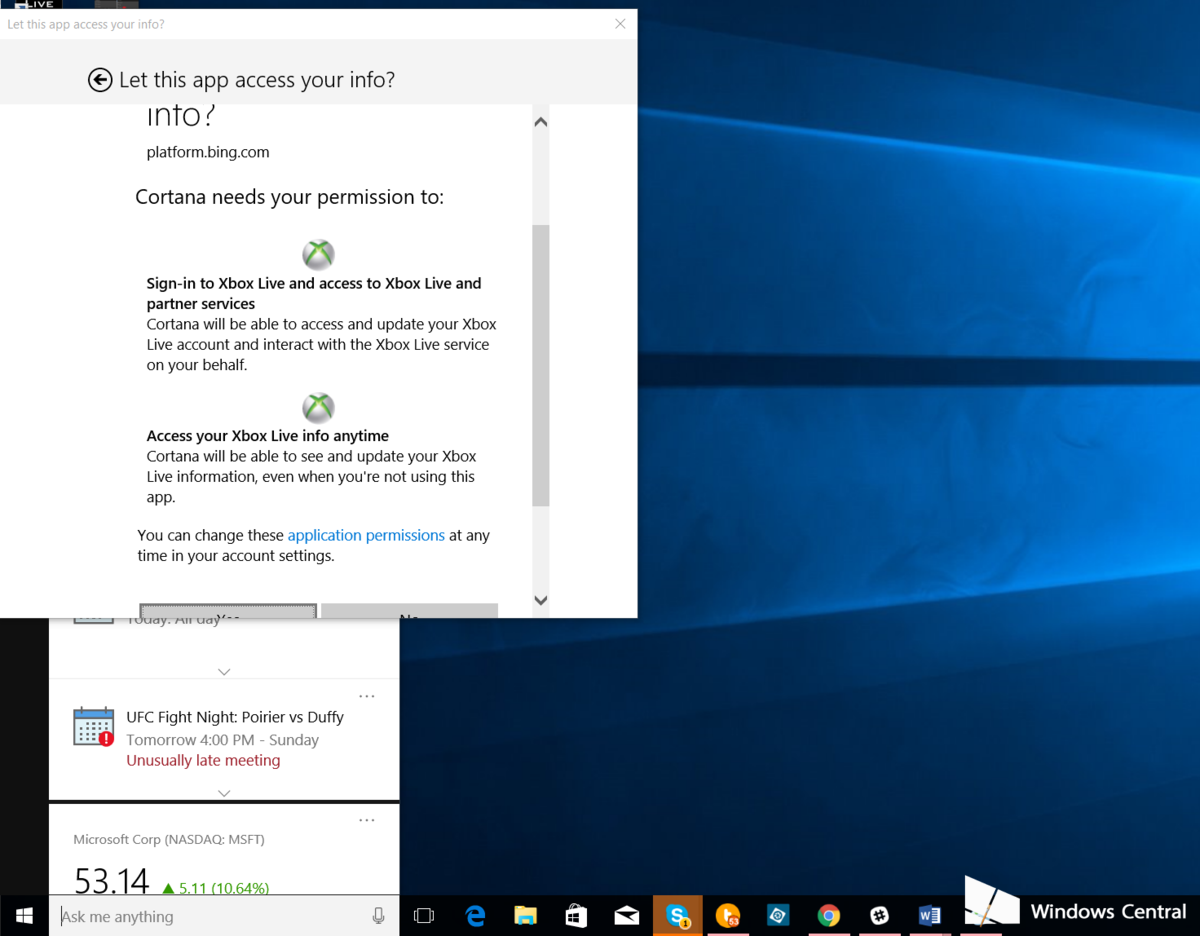Click the calendar icon for UFC Fight Night
The image size is (1200, 936).
click(x=94, y=727)
